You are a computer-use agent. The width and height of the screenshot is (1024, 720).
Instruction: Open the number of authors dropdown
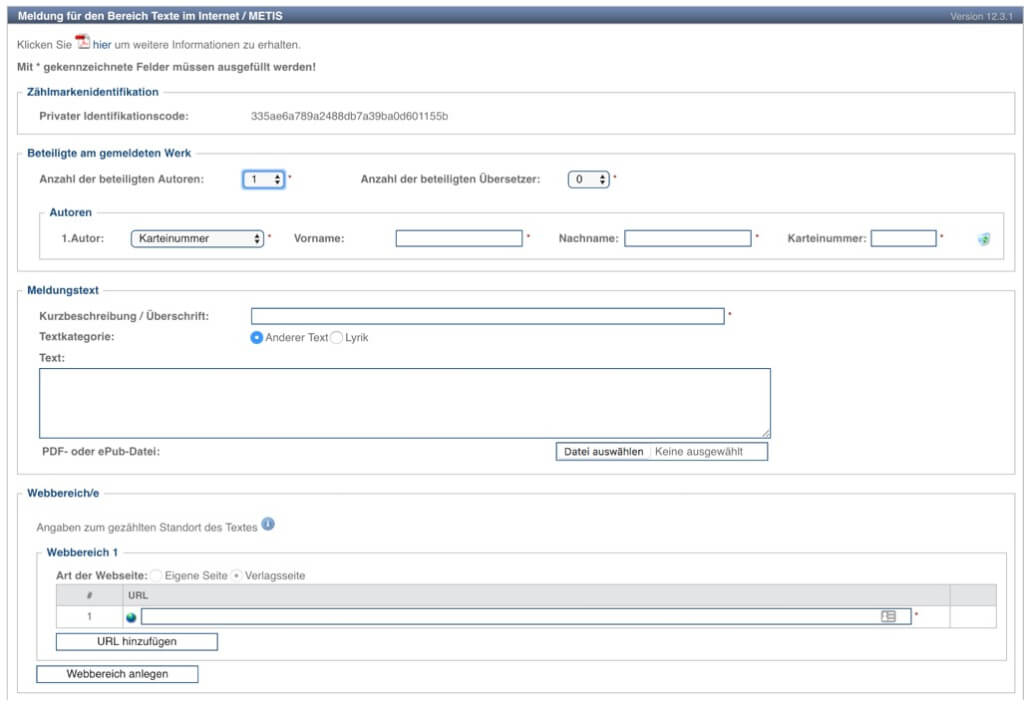(264, 179)
